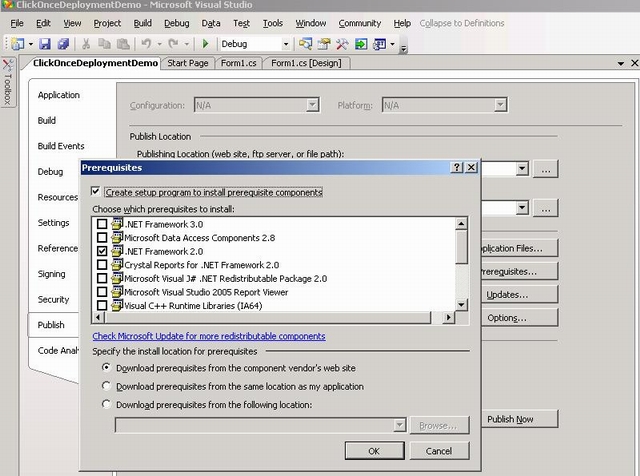Viewport: 640px width, 476px height.
Task: Browse for publishing location with ... button
Action: pos(546,169)
